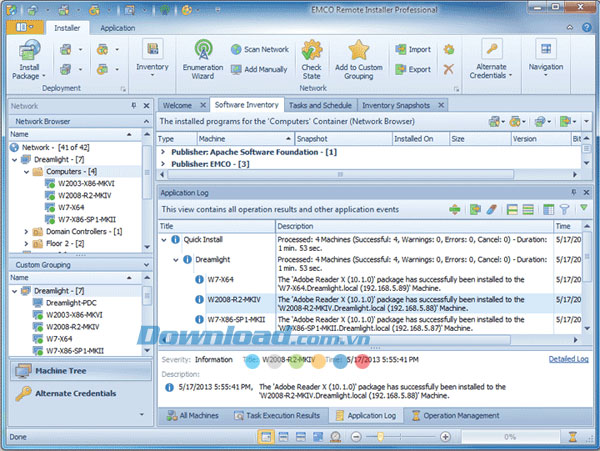Click the red X delete icon in Network group

[x=448, y=69]
